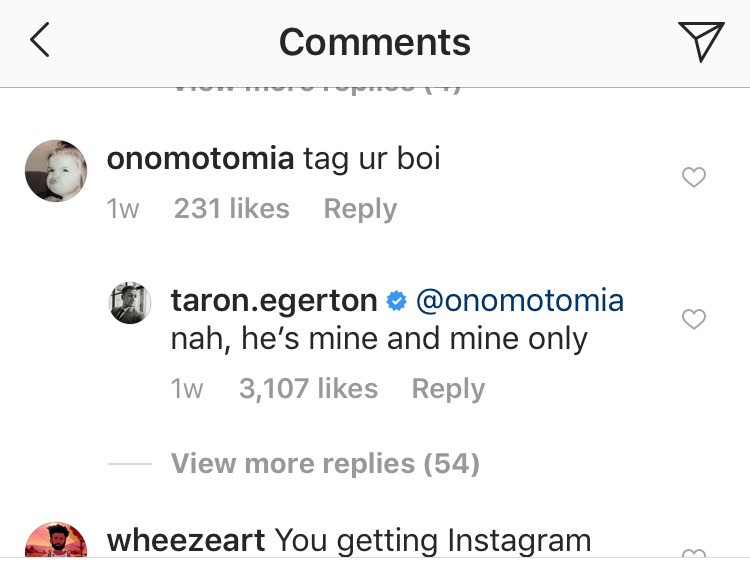Viewport: 750px width, 567px height.
Task: View the 3,107 likes list
Action: pyautogui.click(x=308, y=389)
